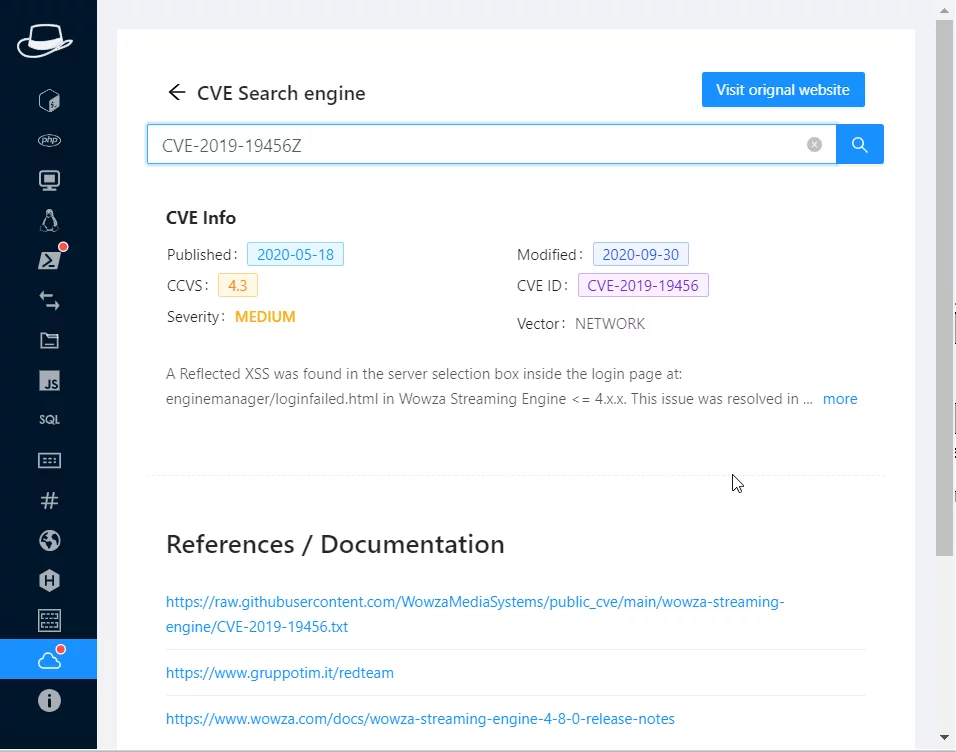The height and width of the screenshot is (752, 956).
Task: Open the gruppotim.it redteam reference link
Action: 280,673
